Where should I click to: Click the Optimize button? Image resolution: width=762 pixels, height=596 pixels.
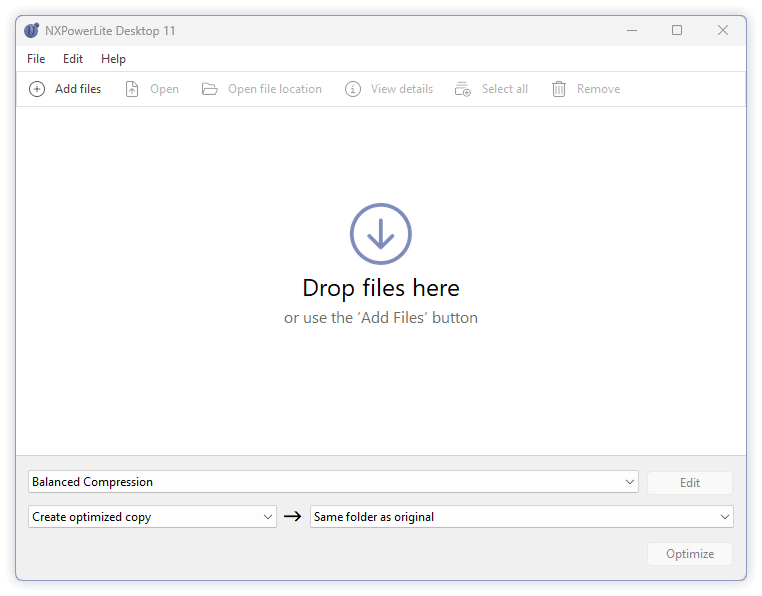(x=690, y=554)
